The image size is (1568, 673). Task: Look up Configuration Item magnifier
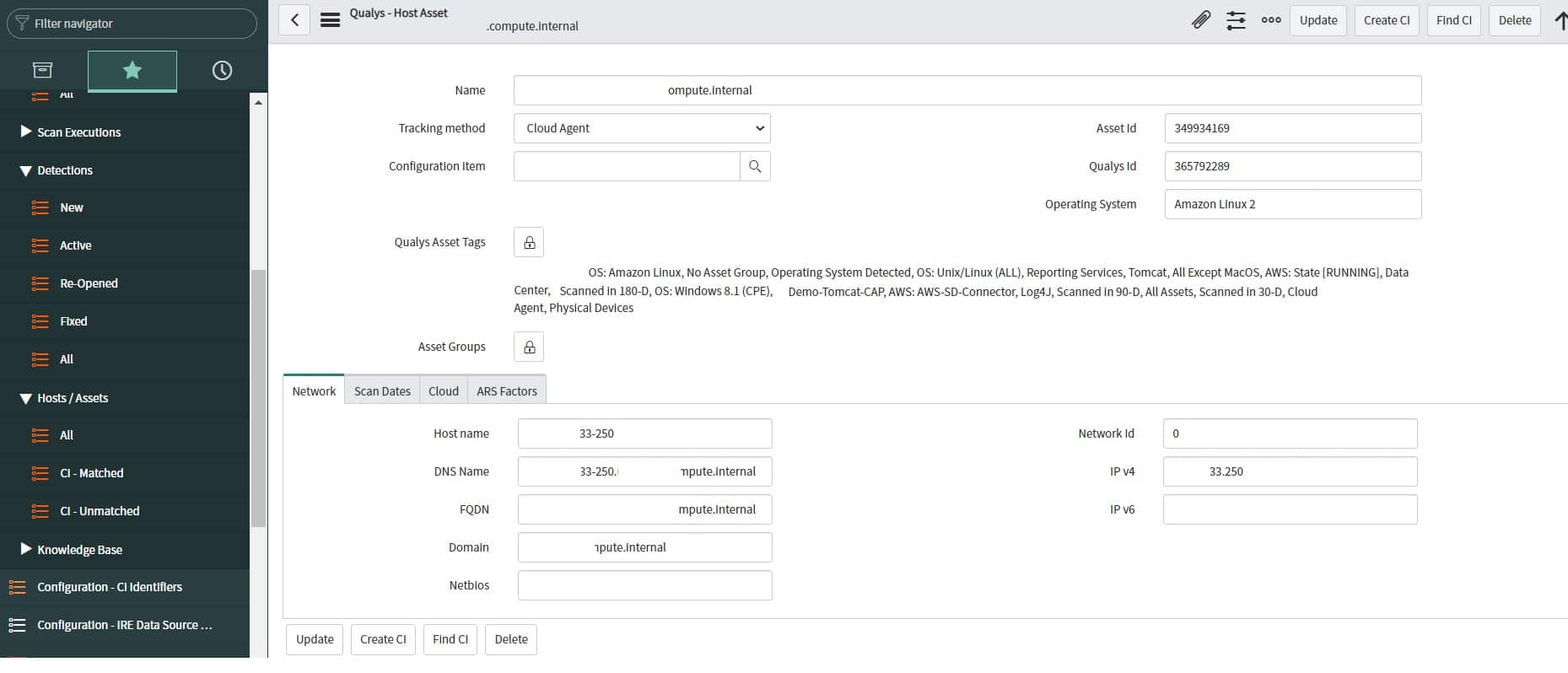[x=755, y=166]
